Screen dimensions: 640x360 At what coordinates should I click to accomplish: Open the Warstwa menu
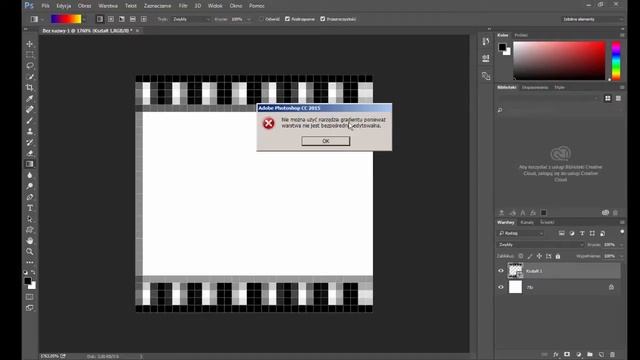(108, 6)
